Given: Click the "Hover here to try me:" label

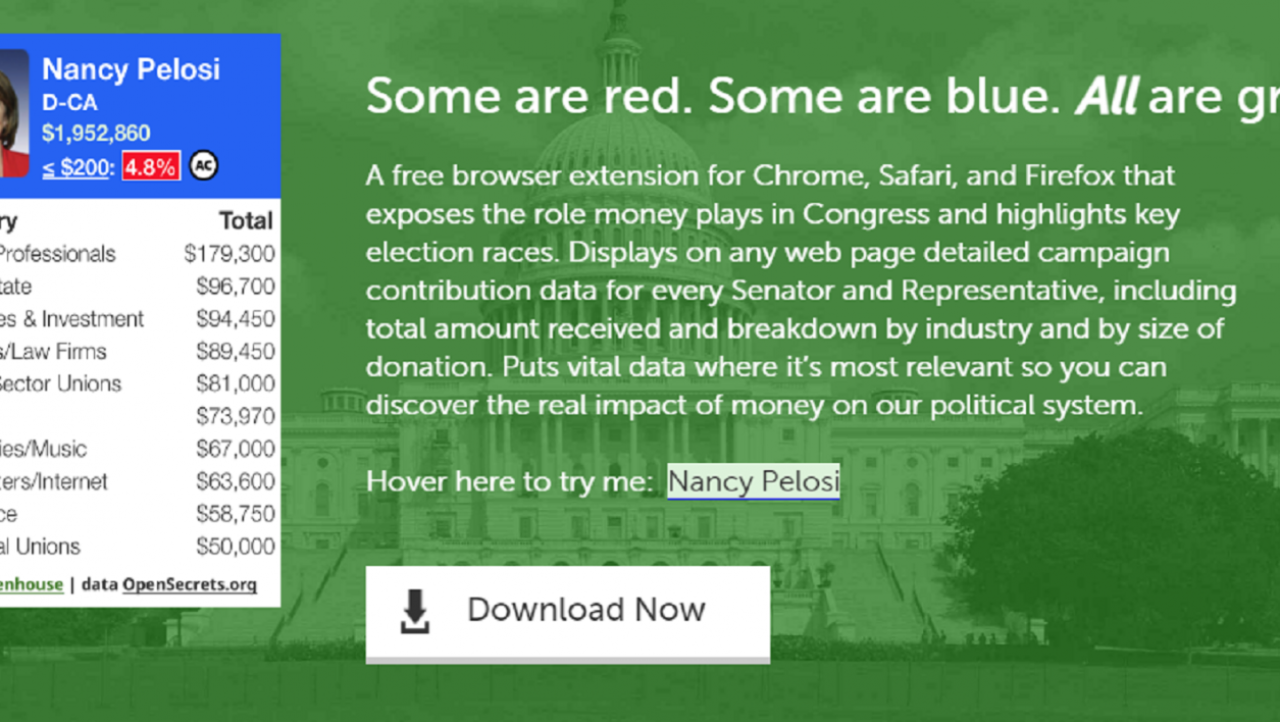Looking at the screenshot, I should (x=510, y=482).
